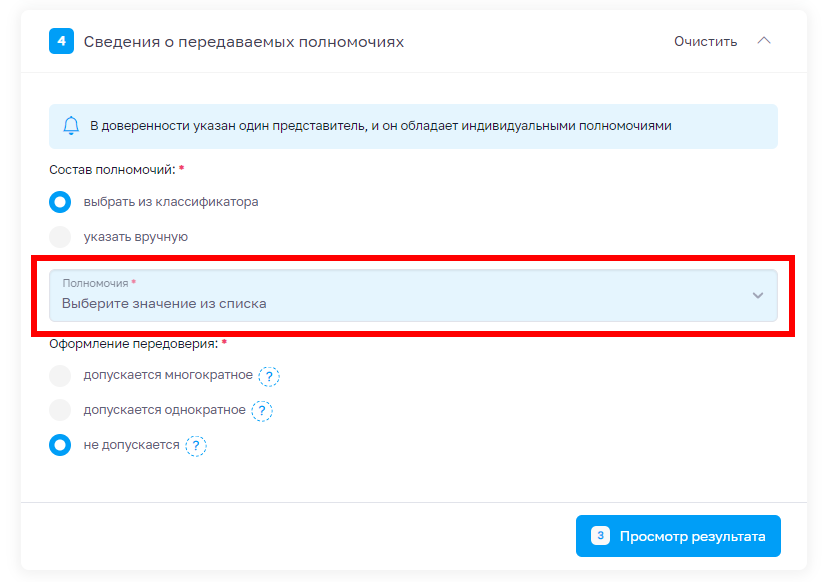This screenshot has width=824, height=582.
Task: Open help for 'допускается многократное'
Action: 269,376
